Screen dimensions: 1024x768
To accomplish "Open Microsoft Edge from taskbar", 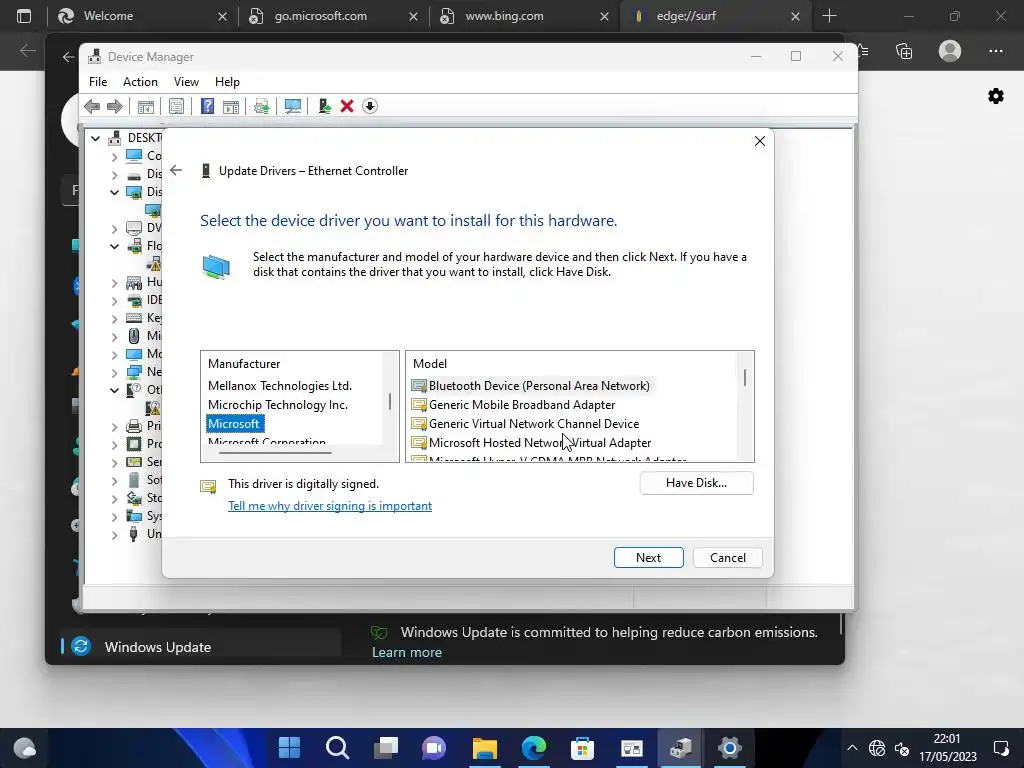I will [534, 748].
